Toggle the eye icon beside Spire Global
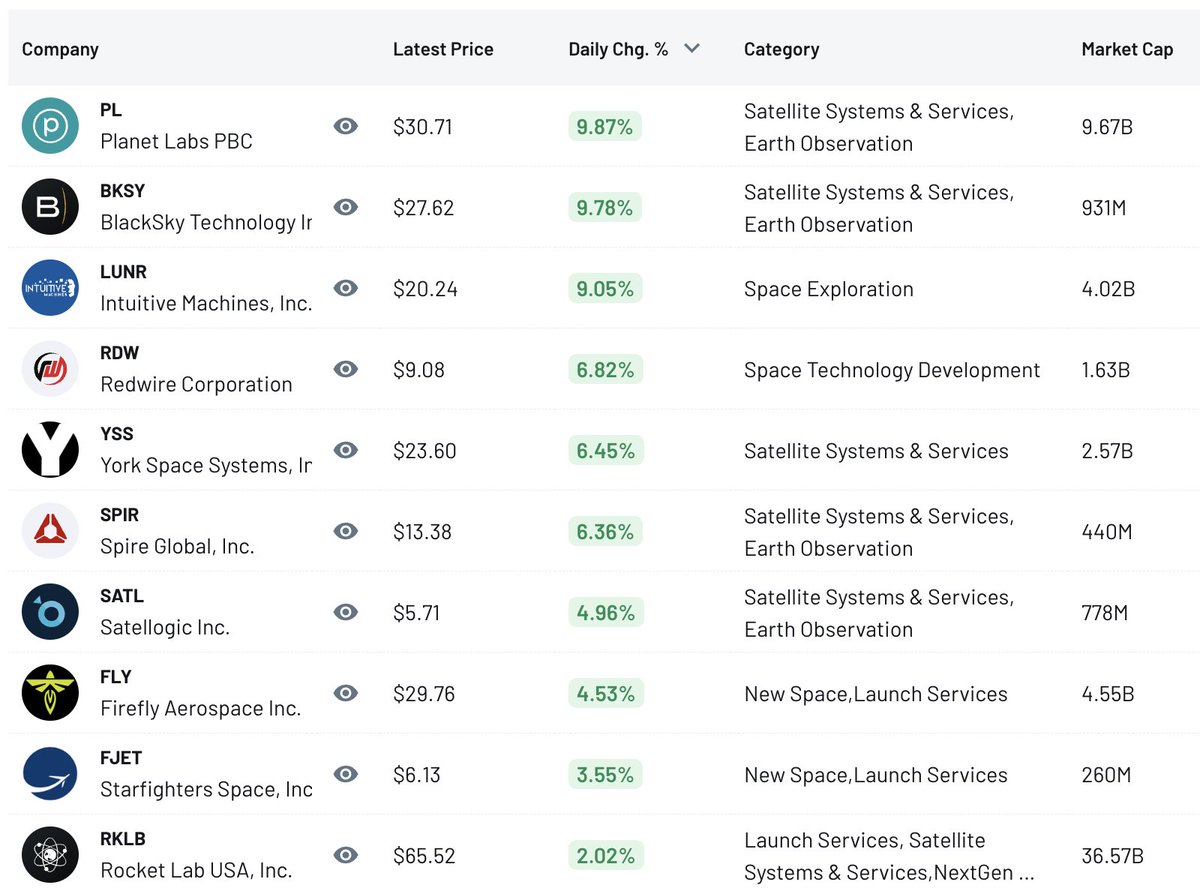Screen dimensions: 1200x894 coord(345,531)
